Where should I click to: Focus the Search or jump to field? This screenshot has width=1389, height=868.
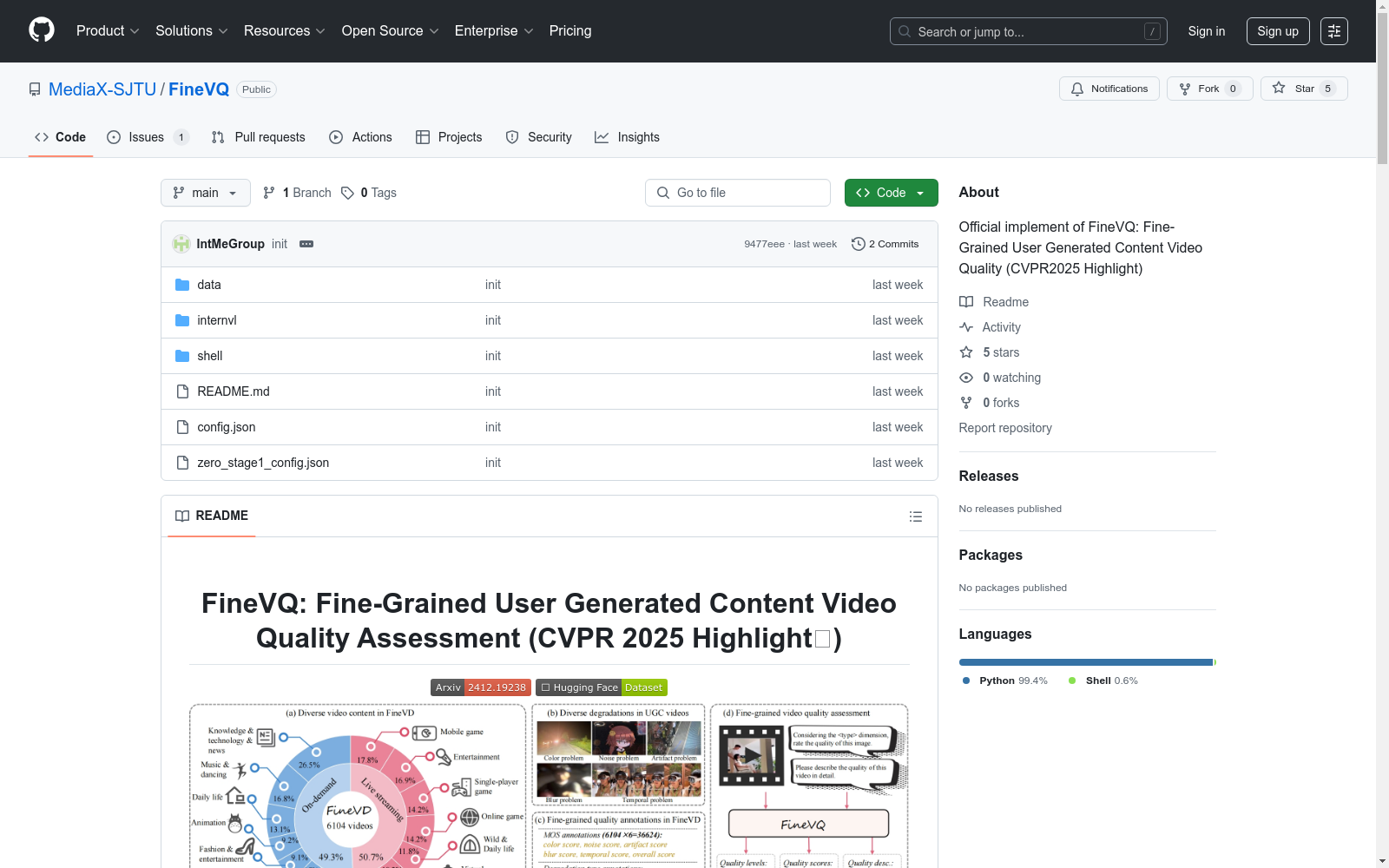click(1029, 31)
